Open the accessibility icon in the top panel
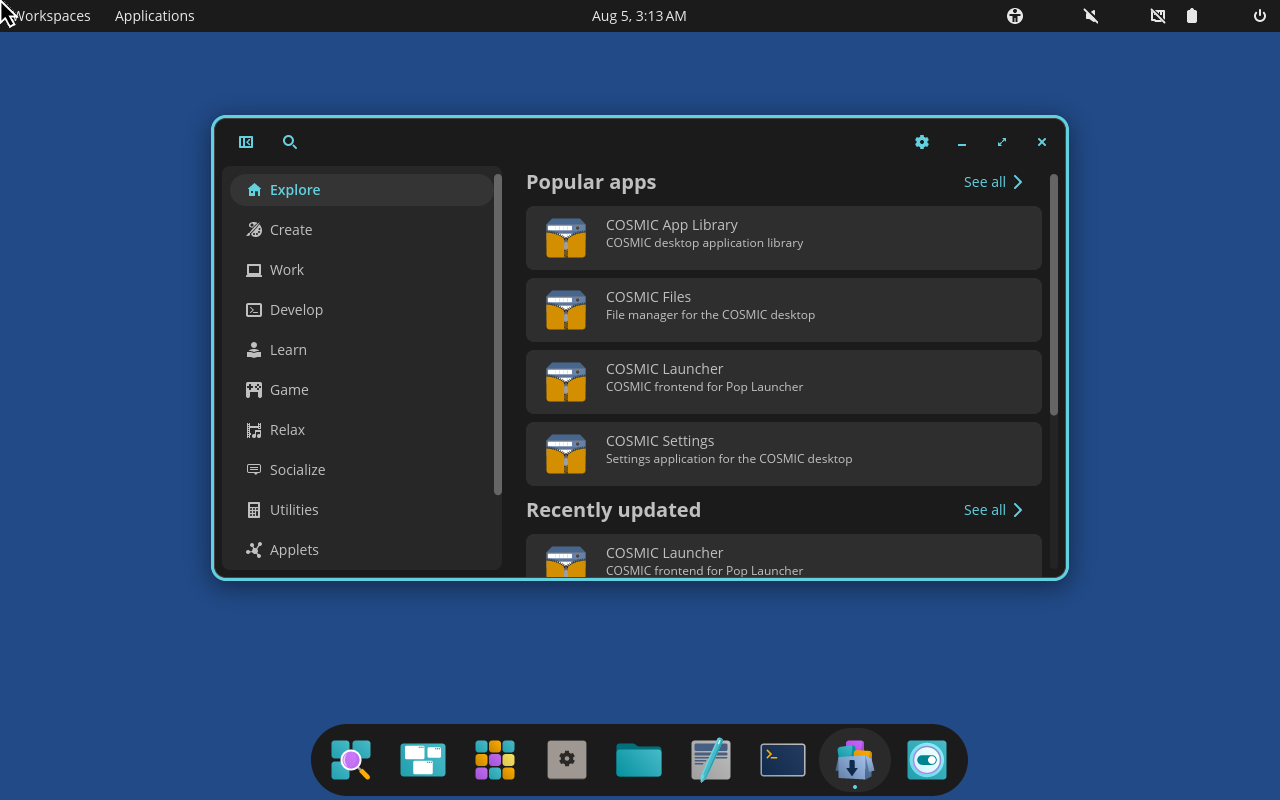Image resolution: width=1280 pixels, height=800 pixels. click(1015, 16)
